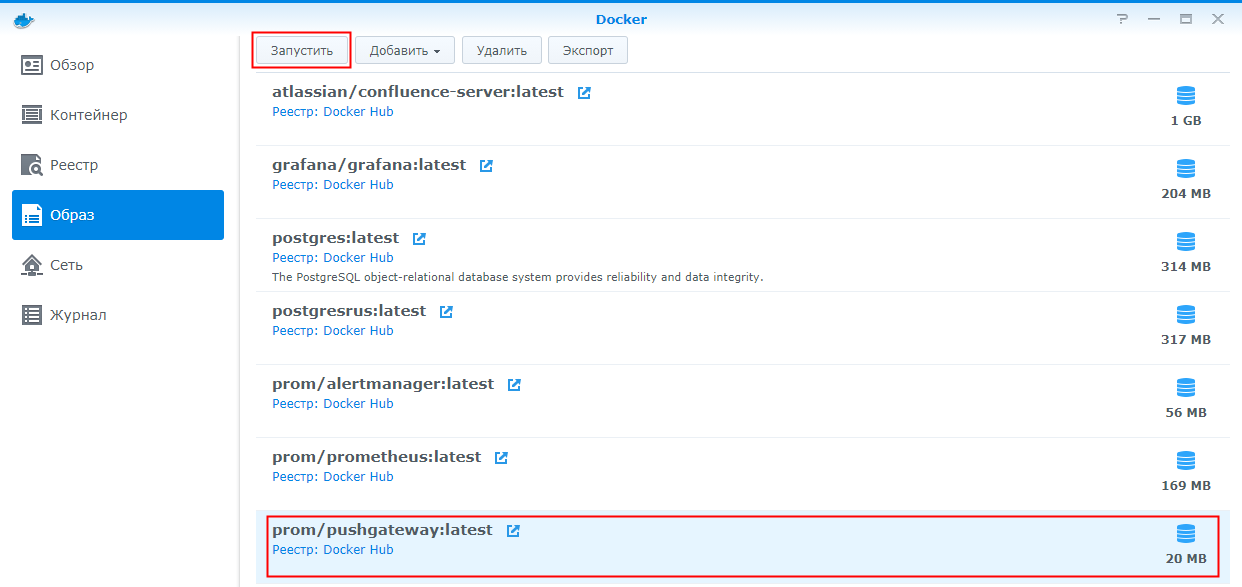
Task: Click external link icon beside postgres:latest
Action: coord(419,239)
